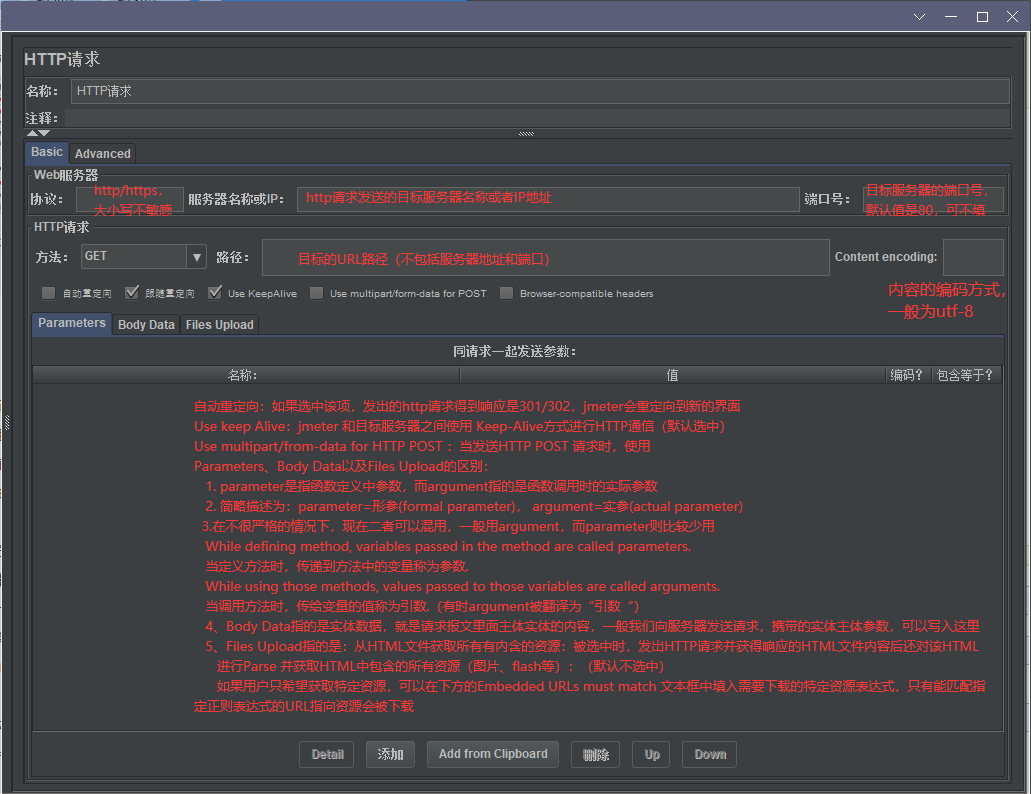Open the Body Data tab
The height and width of the screenshot is (794, 1031).
pos(146,325)
